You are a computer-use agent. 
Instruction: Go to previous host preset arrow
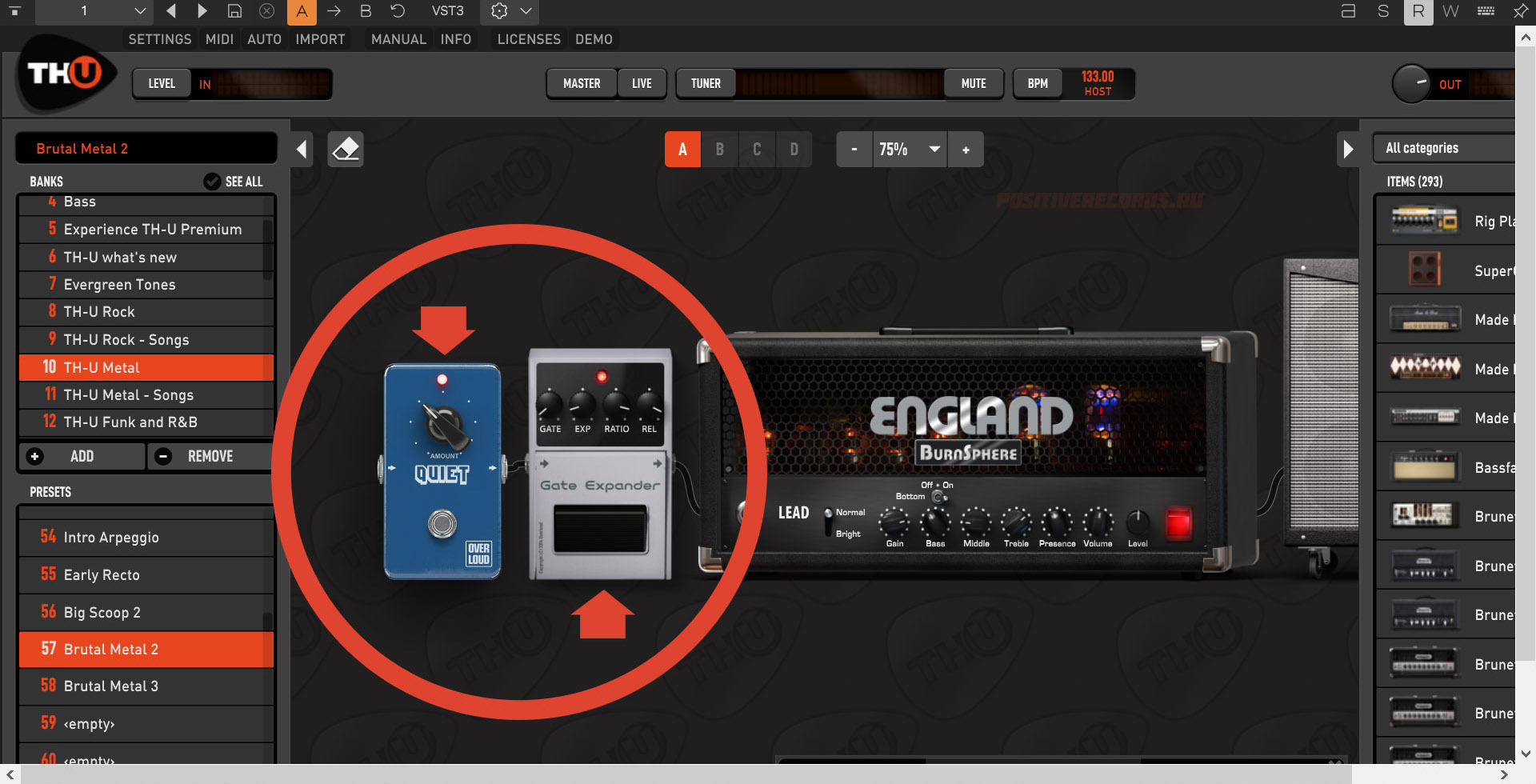[171, 11]
